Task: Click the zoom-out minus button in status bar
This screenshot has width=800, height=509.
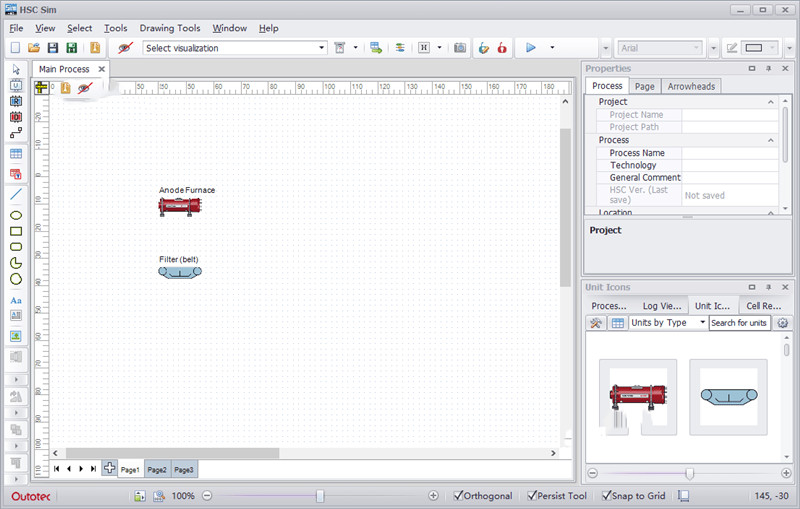Action: pos(207,495)
